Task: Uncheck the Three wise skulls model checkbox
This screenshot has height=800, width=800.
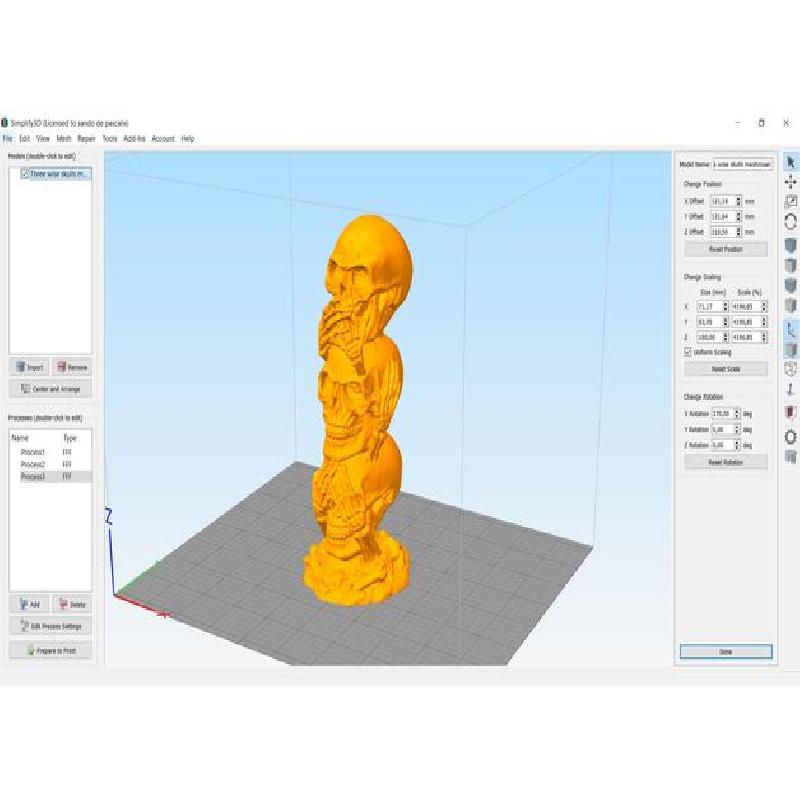Action: [25, 173]
